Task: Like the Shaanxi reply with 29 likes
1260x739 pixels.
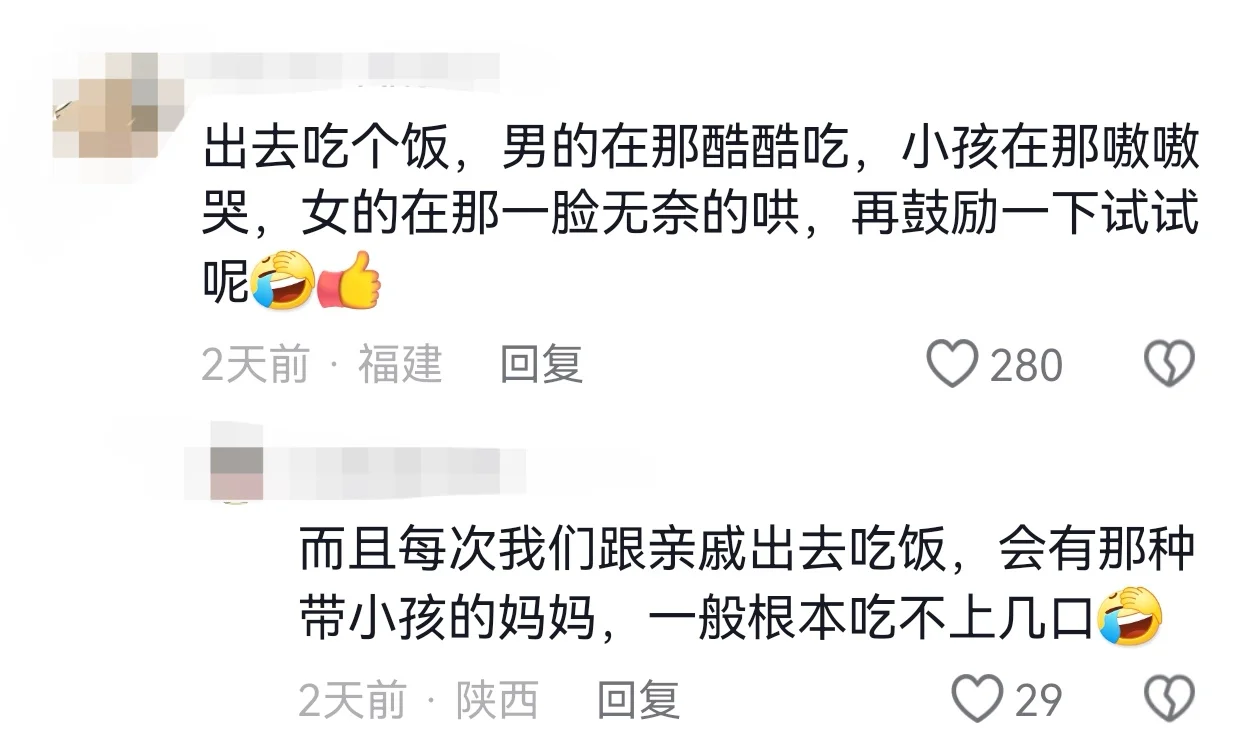Action: pyautogui.click(x=976, y=699)
